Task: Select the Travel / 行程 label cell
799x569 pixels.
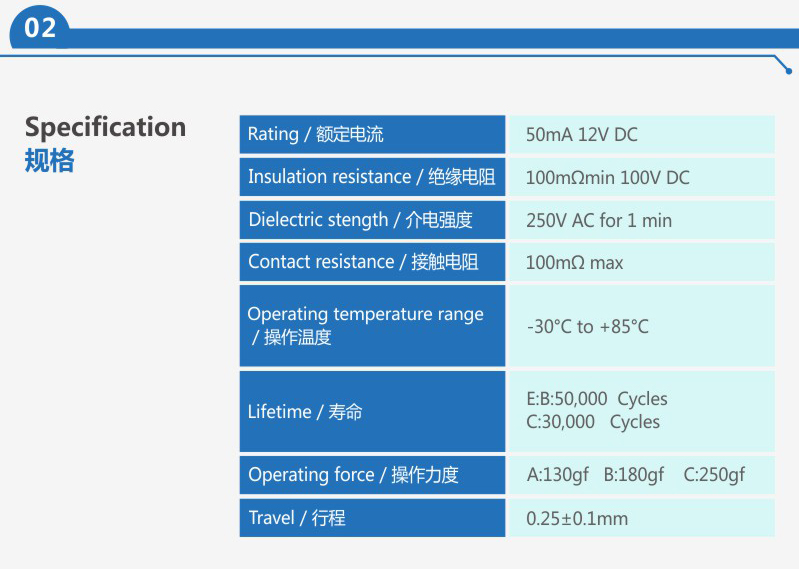Action: click(372, 518)
